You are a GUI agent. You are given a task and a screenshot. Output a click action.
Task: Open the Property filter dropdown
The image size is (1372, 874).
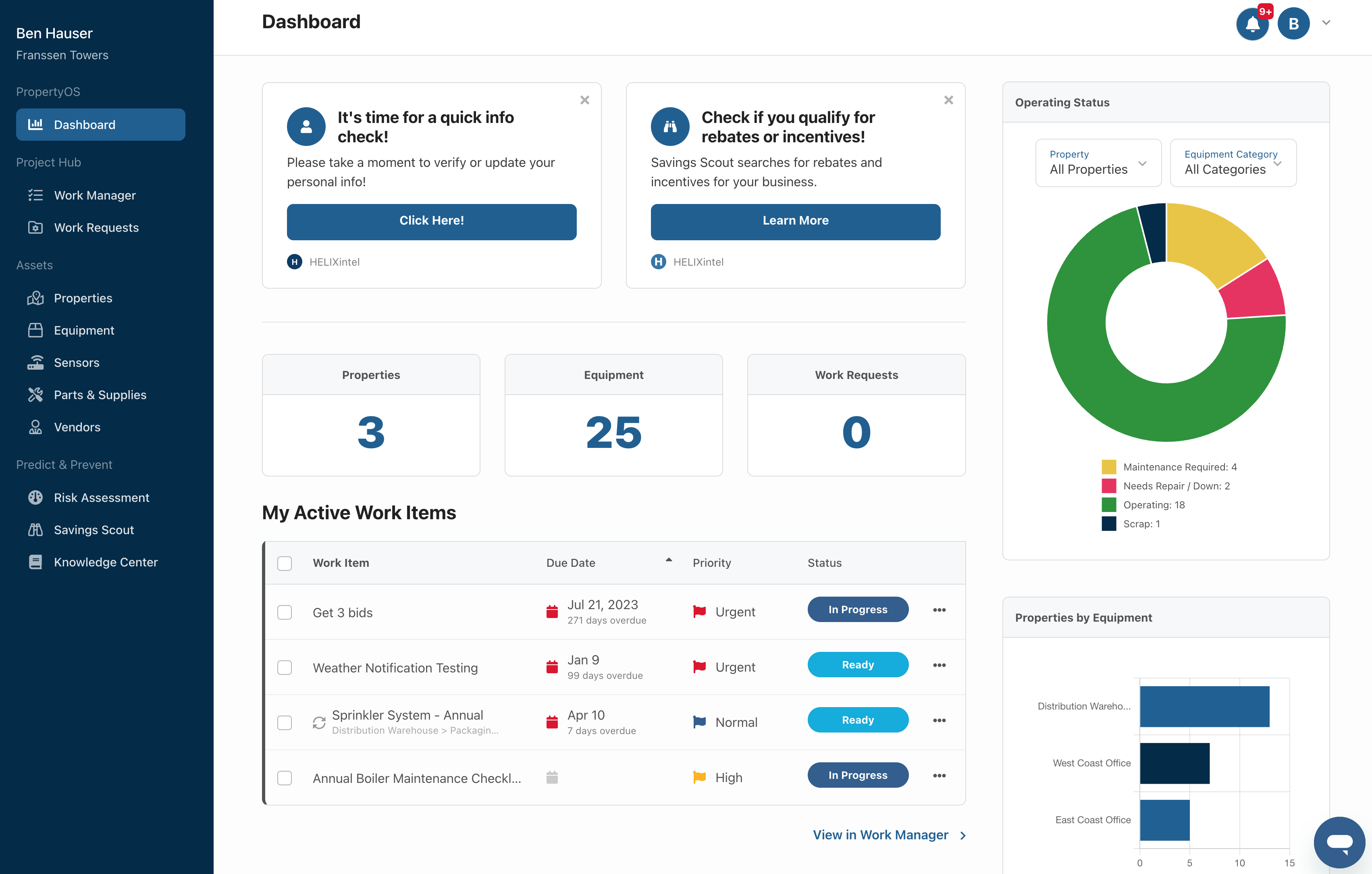[x=1098, y=163]
